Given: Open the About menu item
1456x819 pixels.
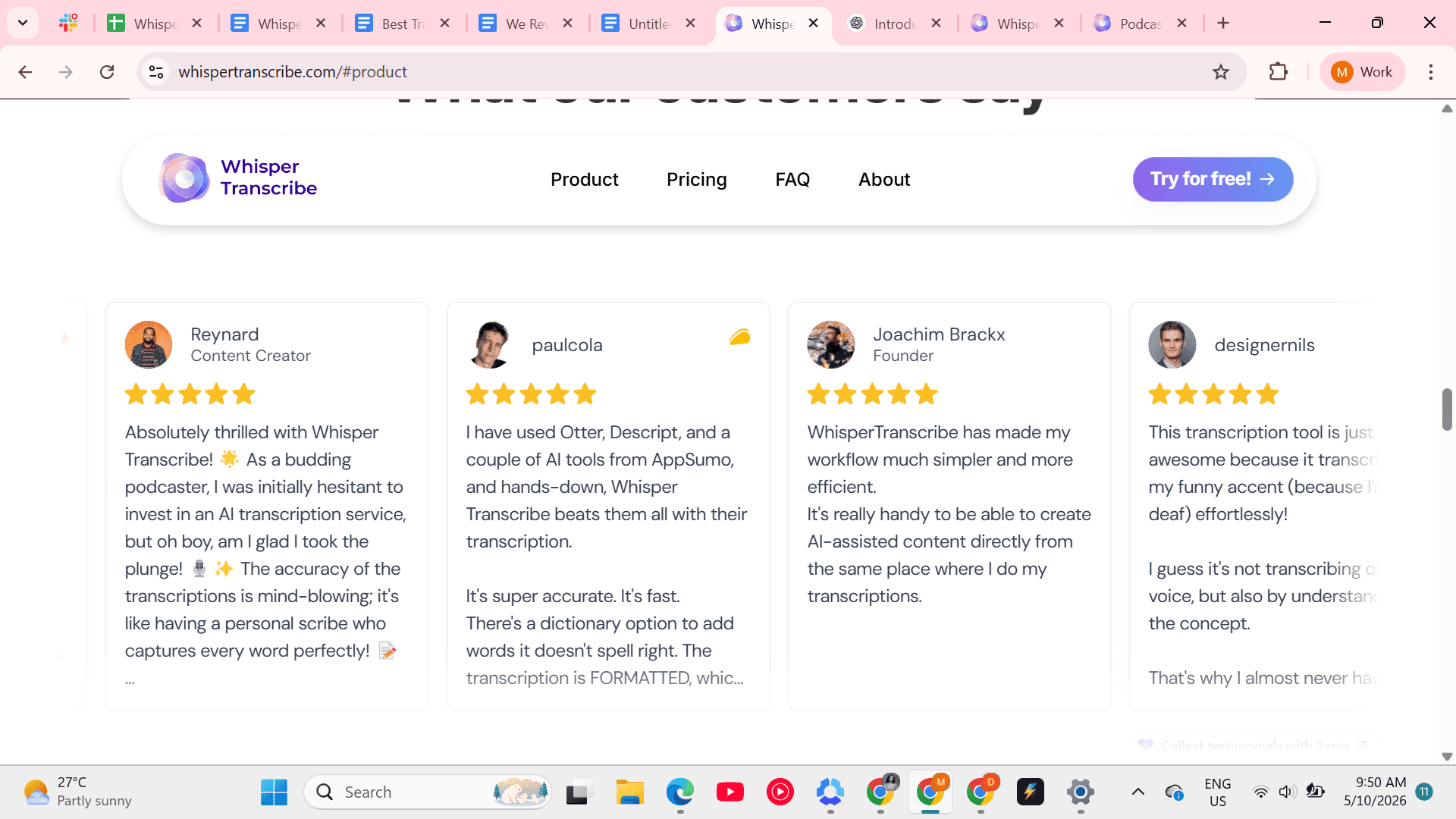Looking at the screenshot, I should point(884,180).
